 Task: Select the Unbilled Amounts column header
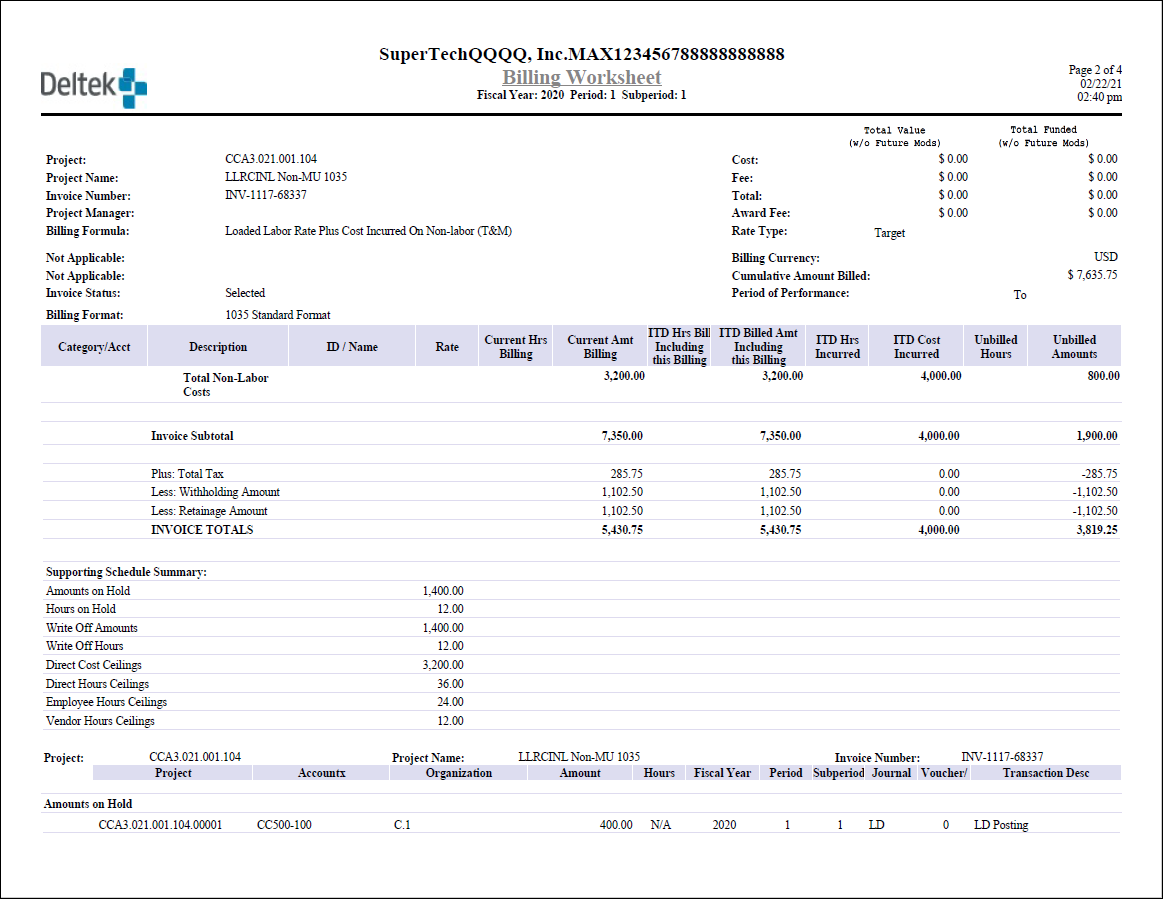coord(1074,347)
